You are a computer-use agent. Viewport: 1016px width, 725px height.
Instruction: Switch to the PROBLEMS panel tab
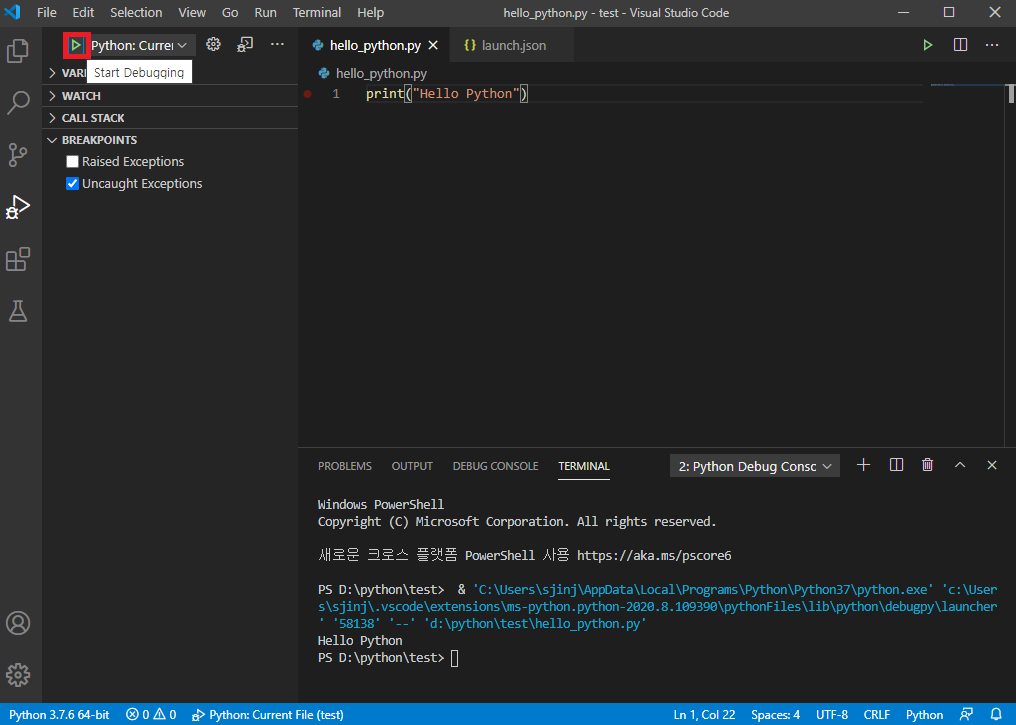point(345,466)
